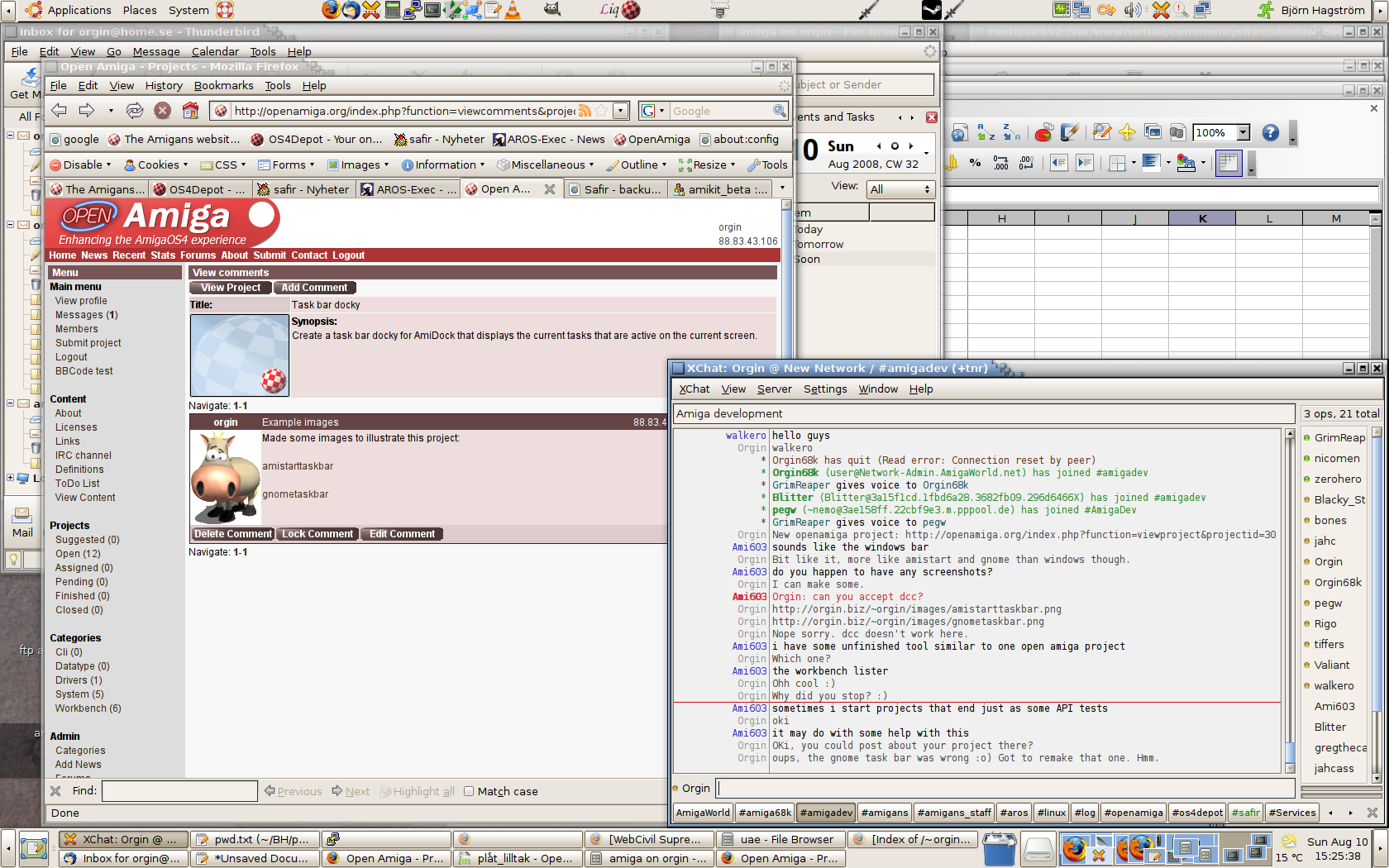Screen dimensions: 1389x868
Task: Open the trash bin in bottom panel
Action: [x=999, y=849]
